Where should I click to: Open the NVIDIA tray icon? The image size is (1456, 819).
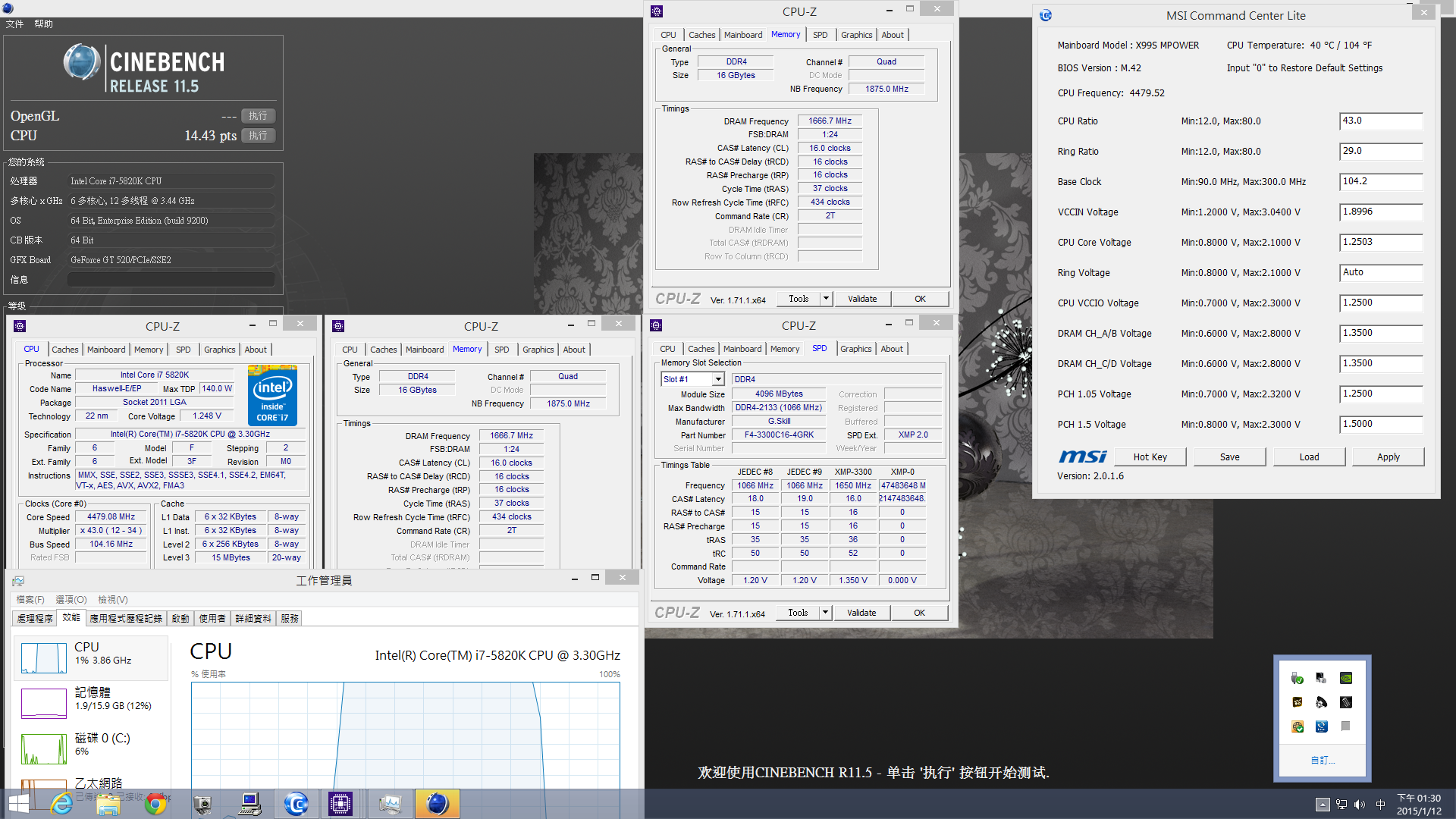pyautogui.click(x=1346, y=678)
